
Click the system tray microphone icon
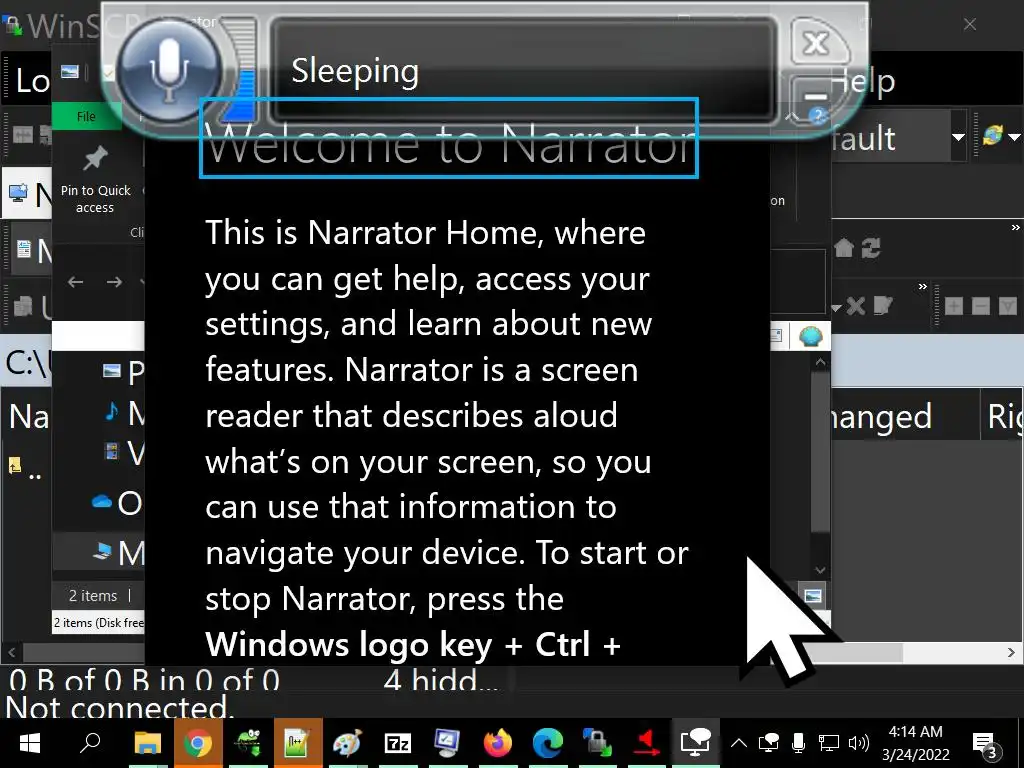coord(798,743)
